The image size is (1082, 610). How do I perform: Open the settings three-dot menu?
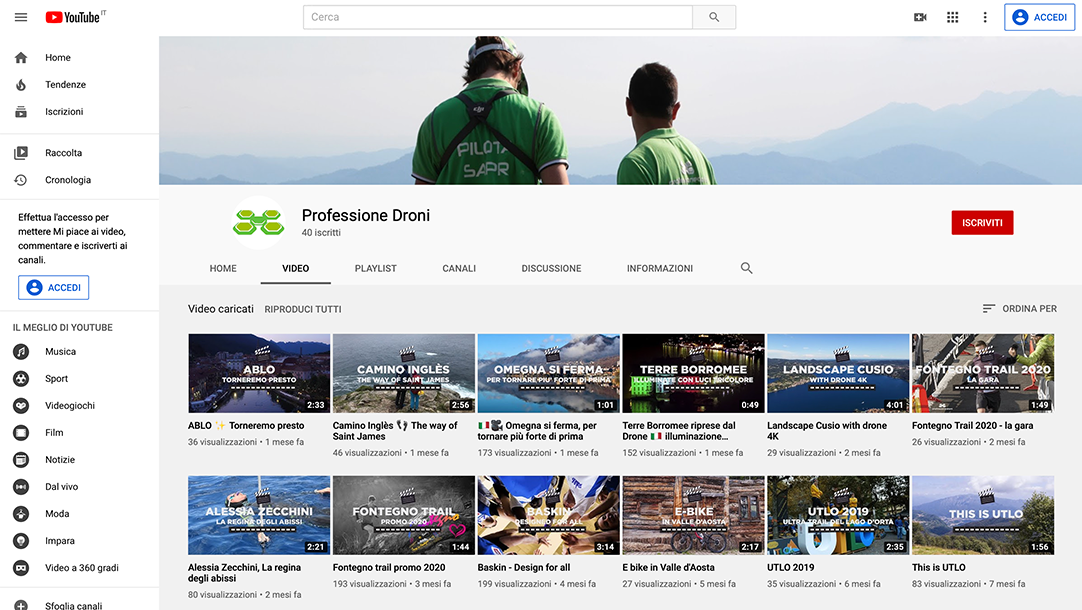[985, 17]
